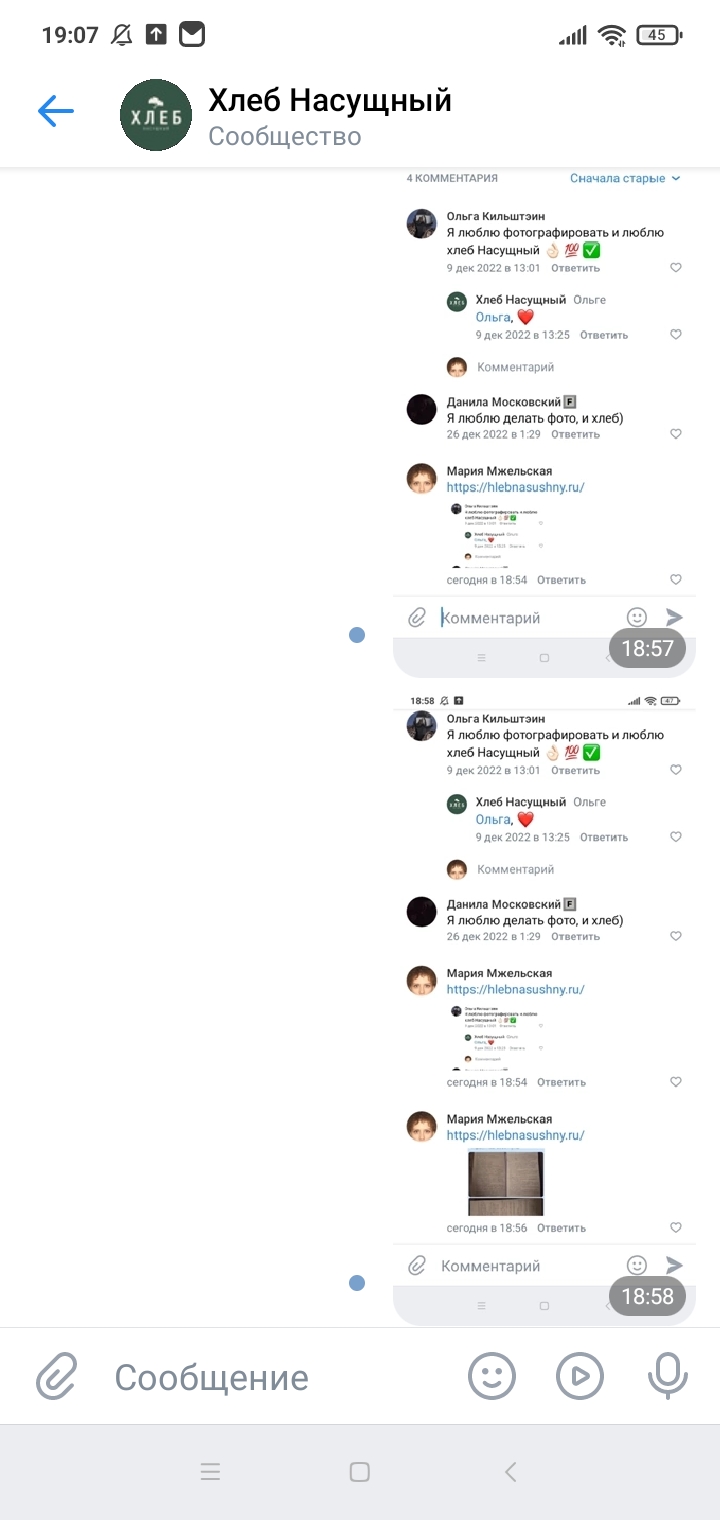Viewport: 720px width, 1520px height.
Task: Tap the Сообщество subtitle under title
Action: coord(285,136)
